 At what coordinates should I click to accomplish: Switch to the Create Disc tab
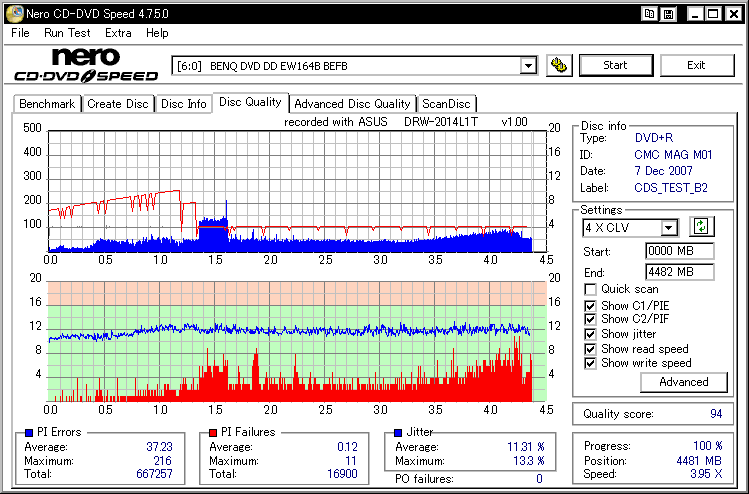pos(118,104)
